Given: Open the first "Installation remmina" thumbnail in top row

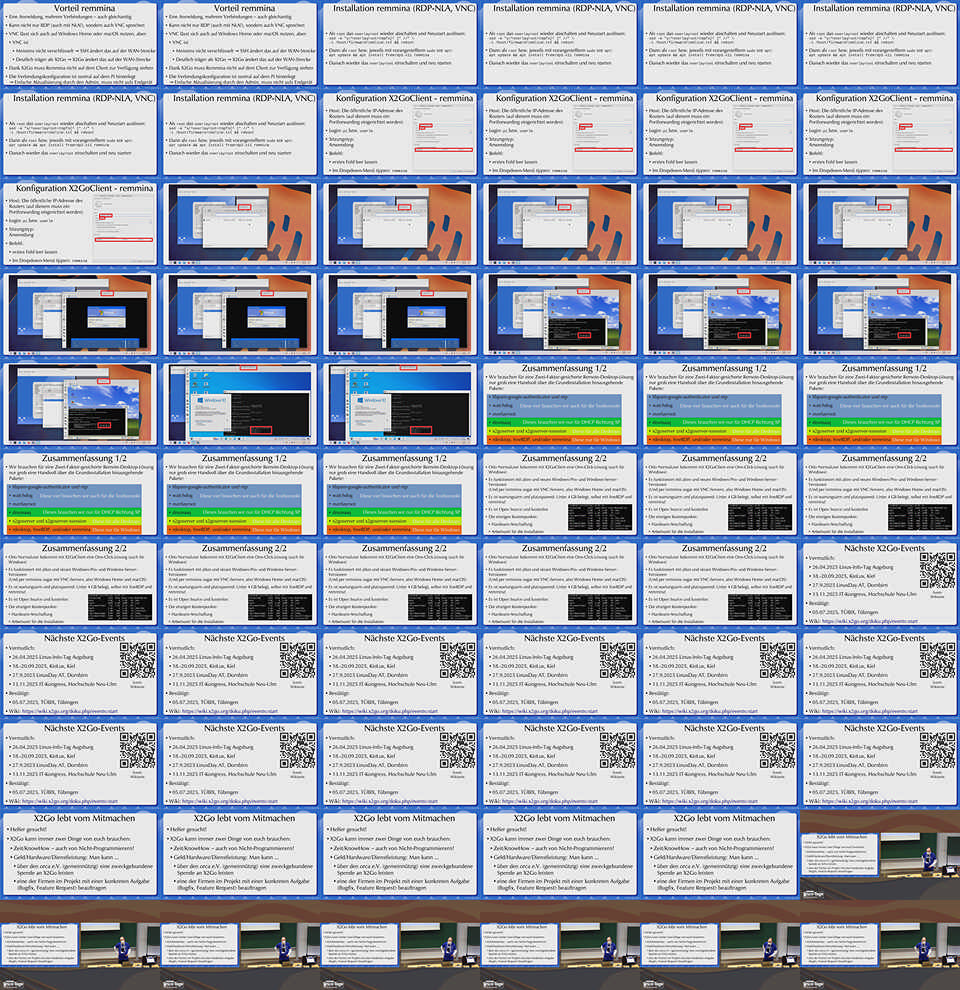Looking at the screenshot, I should [400, 44].
